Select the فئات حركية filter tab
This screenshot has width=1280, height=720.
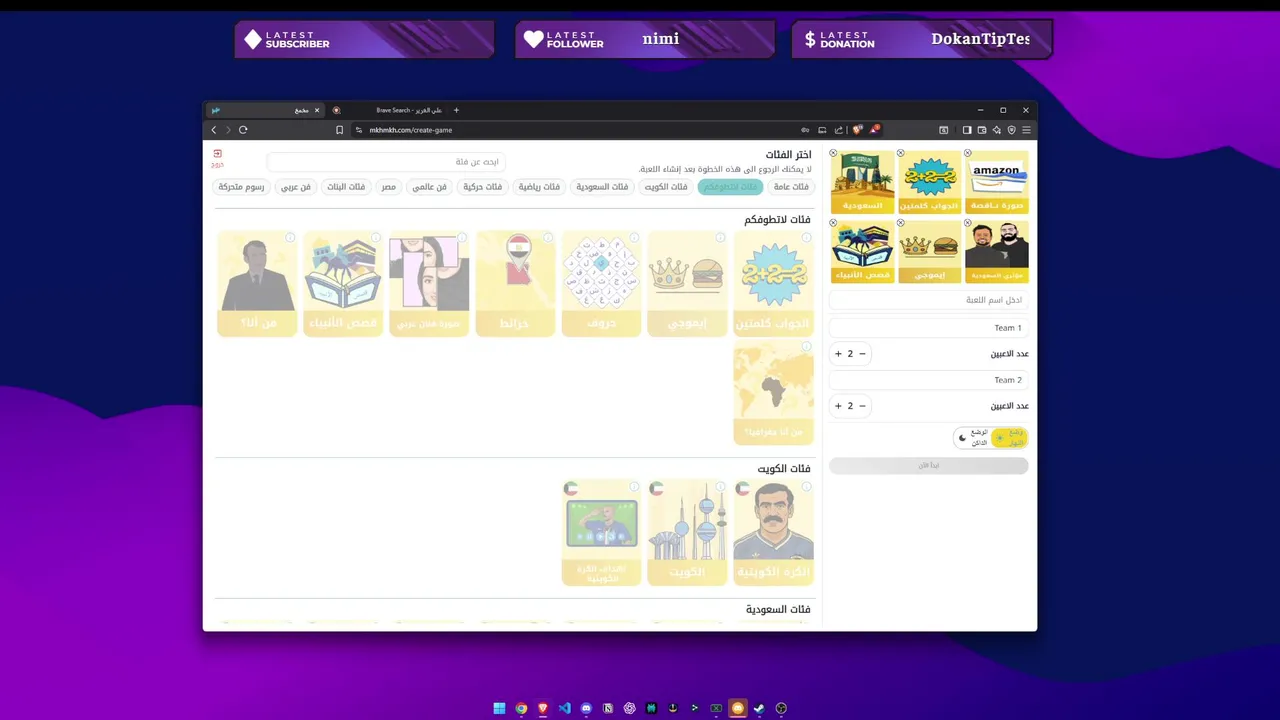(x=482, y=187)
